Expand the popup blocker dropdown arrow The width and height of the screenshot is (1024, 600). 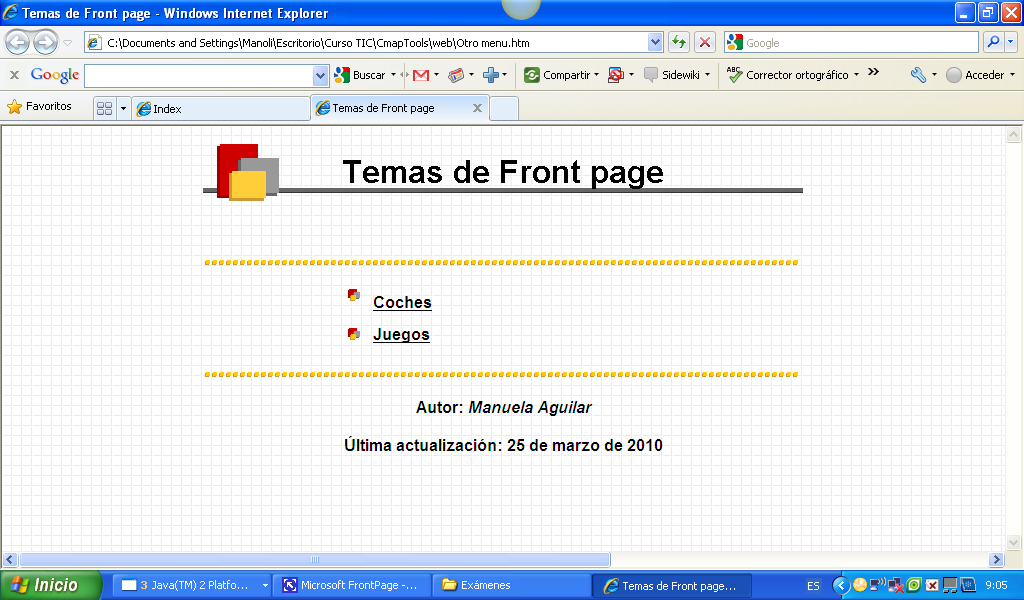(632, 75)
